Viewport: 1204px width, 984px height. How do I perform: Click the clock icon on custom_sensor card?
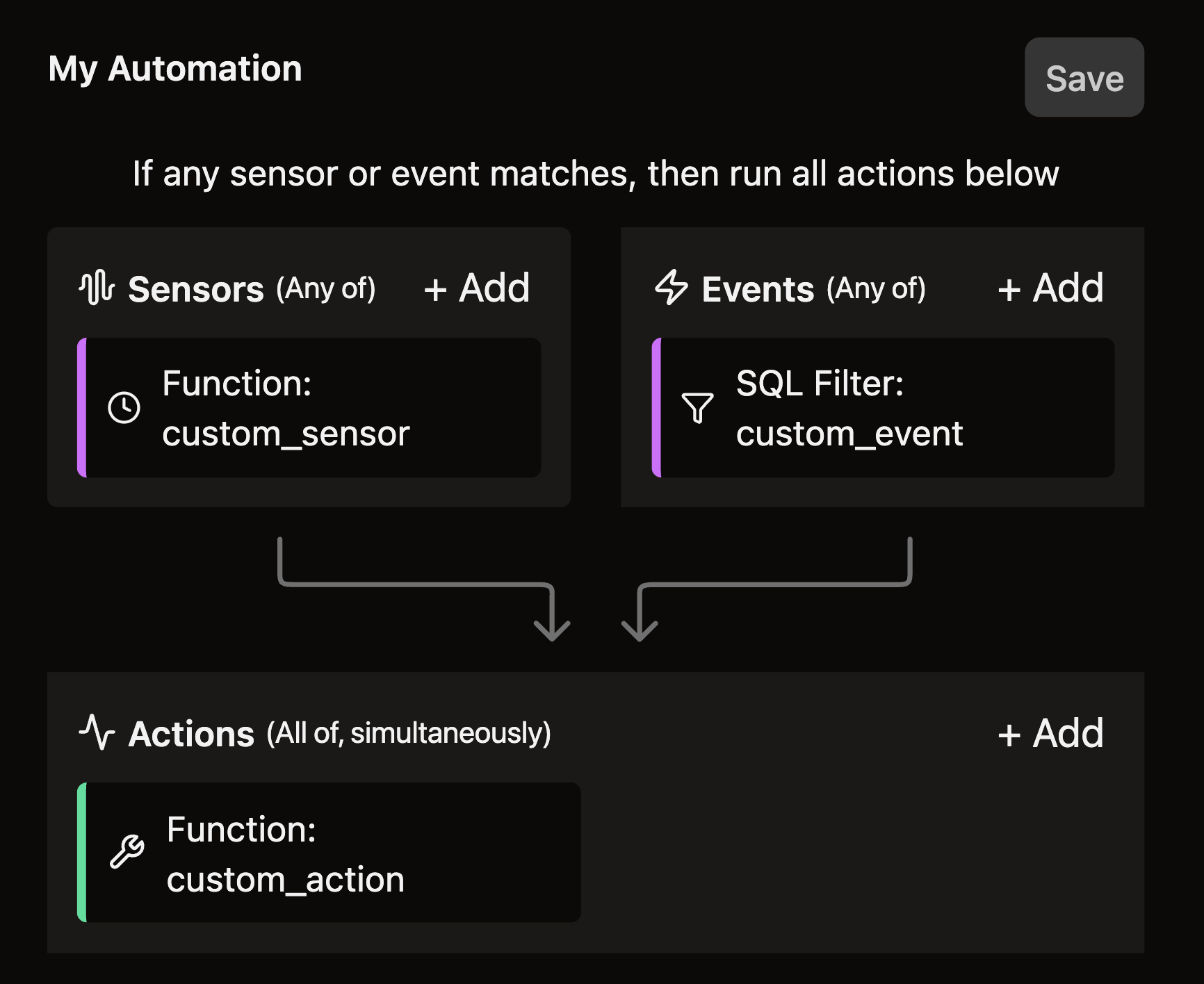[x=124, y=407]
